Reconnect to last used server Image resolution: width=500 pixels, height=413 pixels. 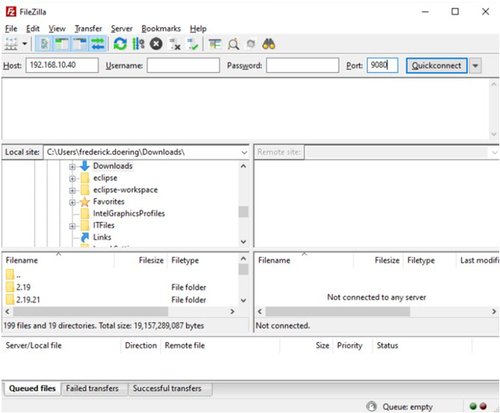193,44
